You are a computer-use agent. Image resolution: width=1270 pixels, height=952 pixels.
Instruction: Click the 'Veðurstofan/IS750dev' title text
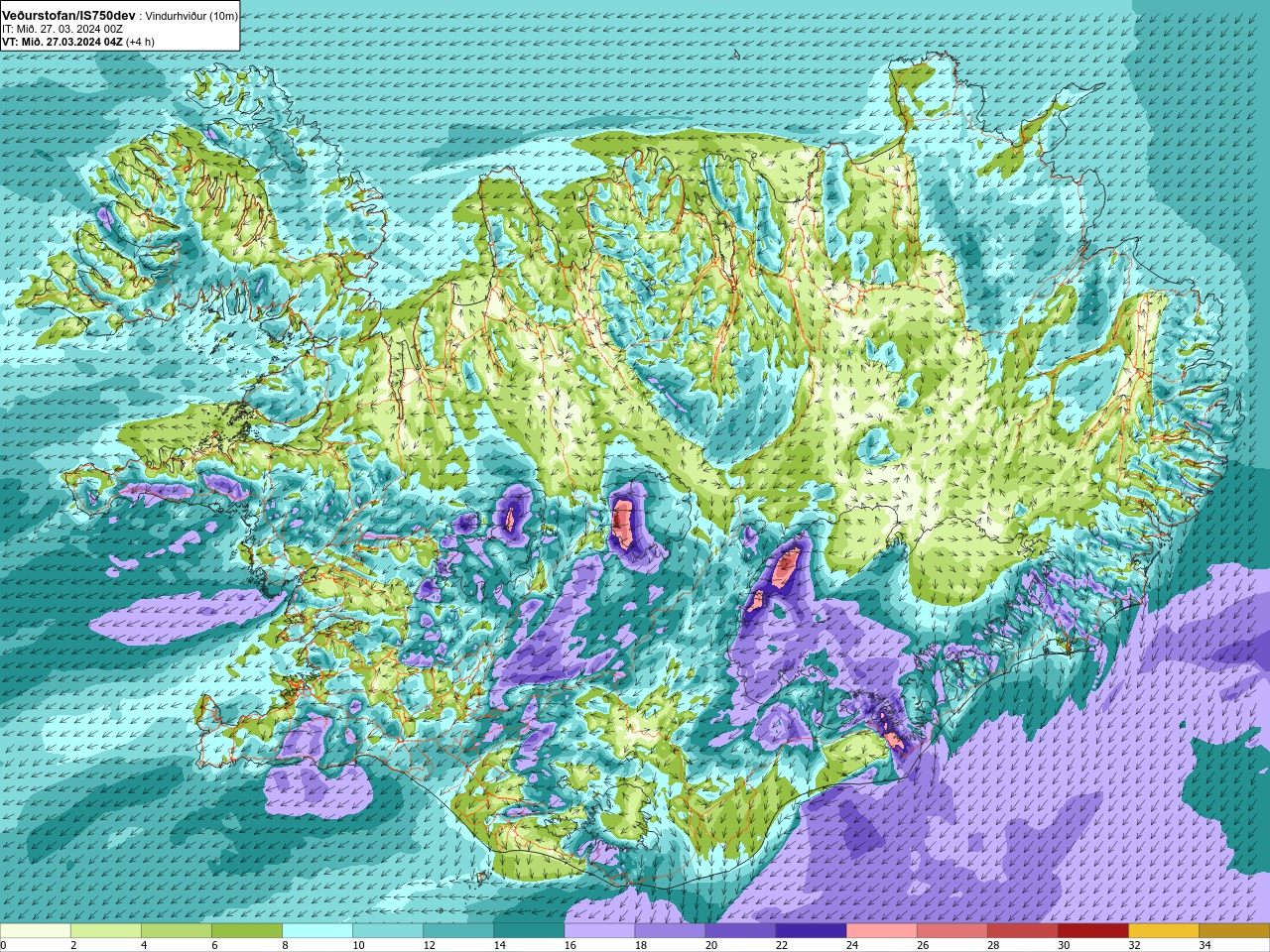tap(68, 17)
